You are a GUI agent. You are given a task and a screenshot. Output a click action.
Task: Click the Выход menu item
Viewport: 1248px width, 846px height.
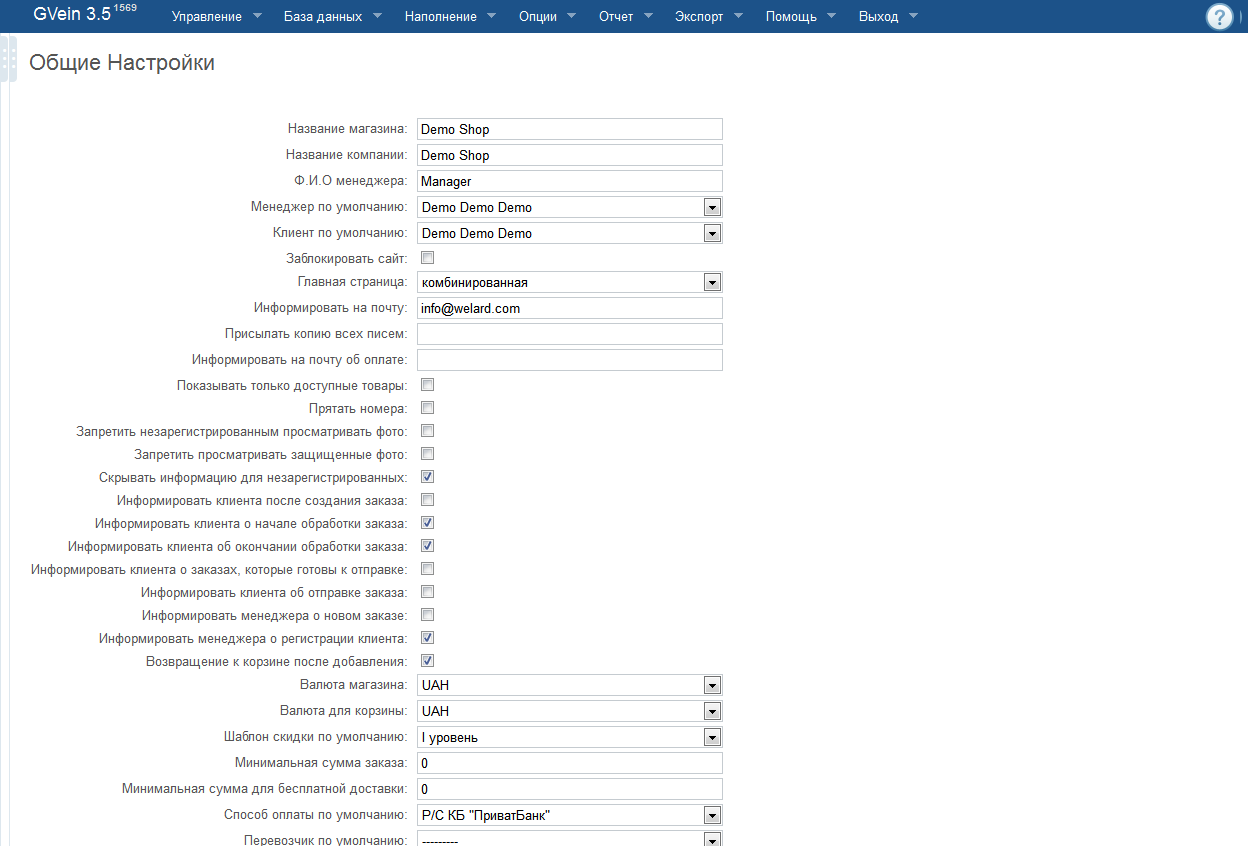pos(887,17)
